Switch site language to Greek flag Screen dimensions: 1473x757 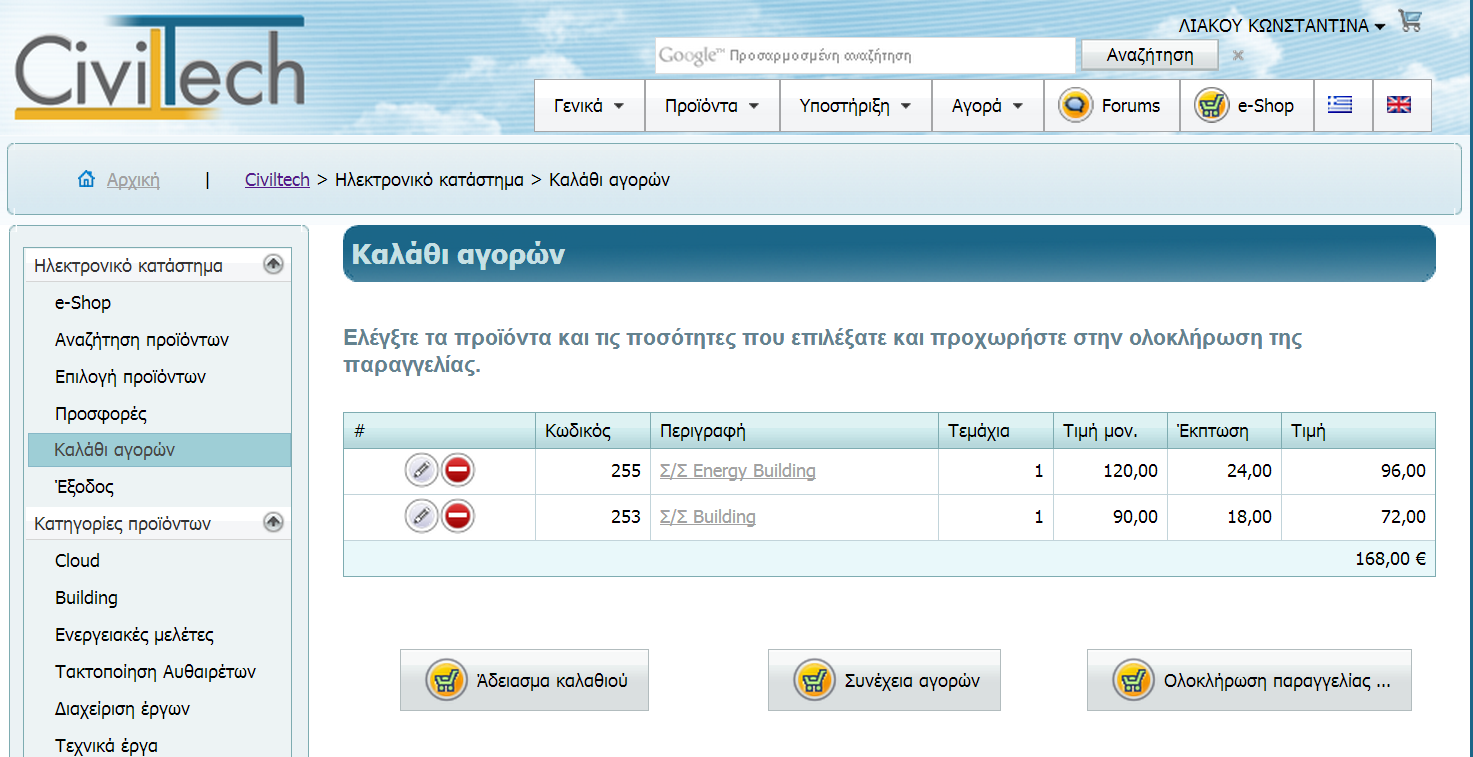[1340, 105]
